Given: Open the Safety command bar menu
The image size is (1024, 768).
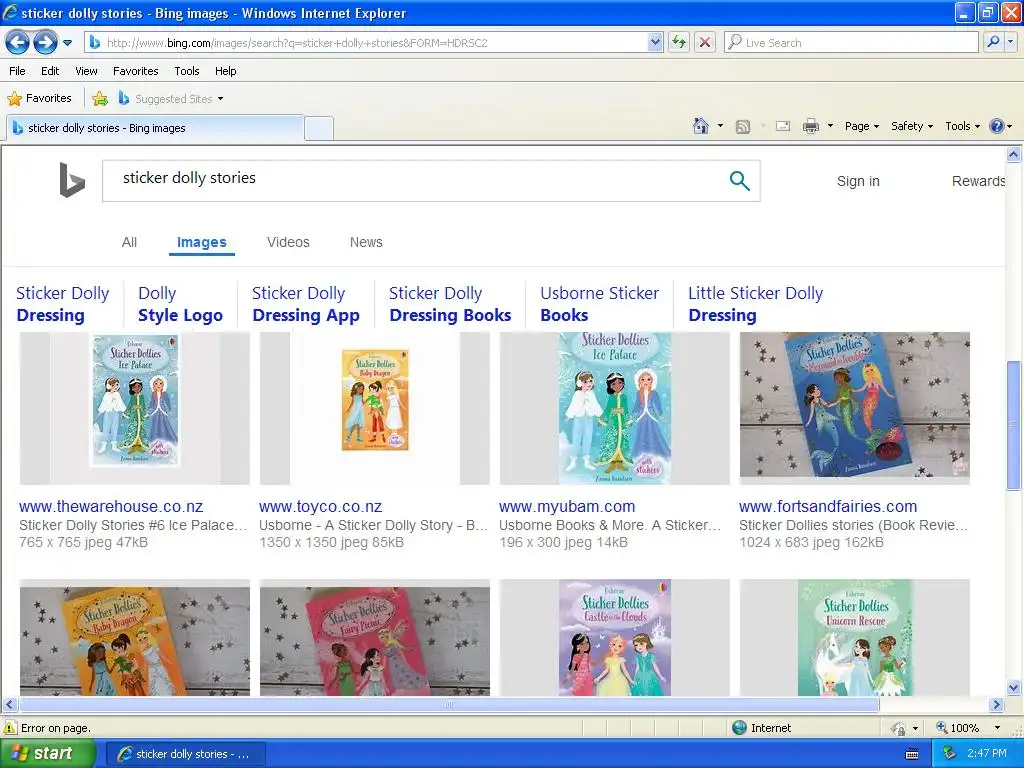Looking at the screenshot, I should (x=912, y=126).
